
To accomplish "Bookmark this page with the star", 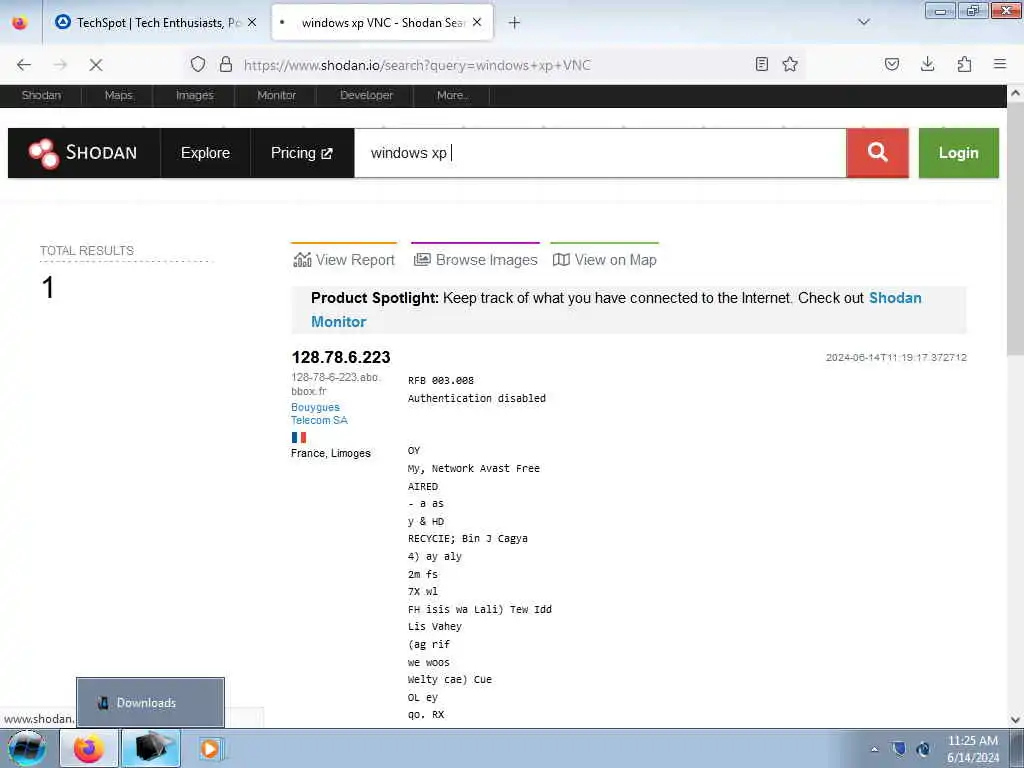I will pos(790,64).
